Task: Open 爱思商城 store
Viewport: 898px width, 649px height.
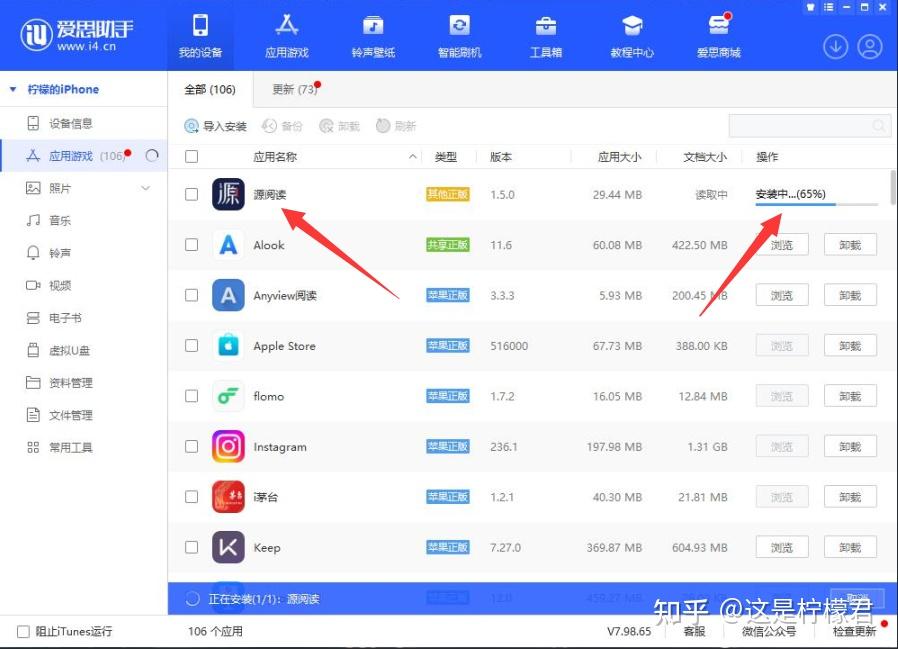Action: click(x=718, y=36)
